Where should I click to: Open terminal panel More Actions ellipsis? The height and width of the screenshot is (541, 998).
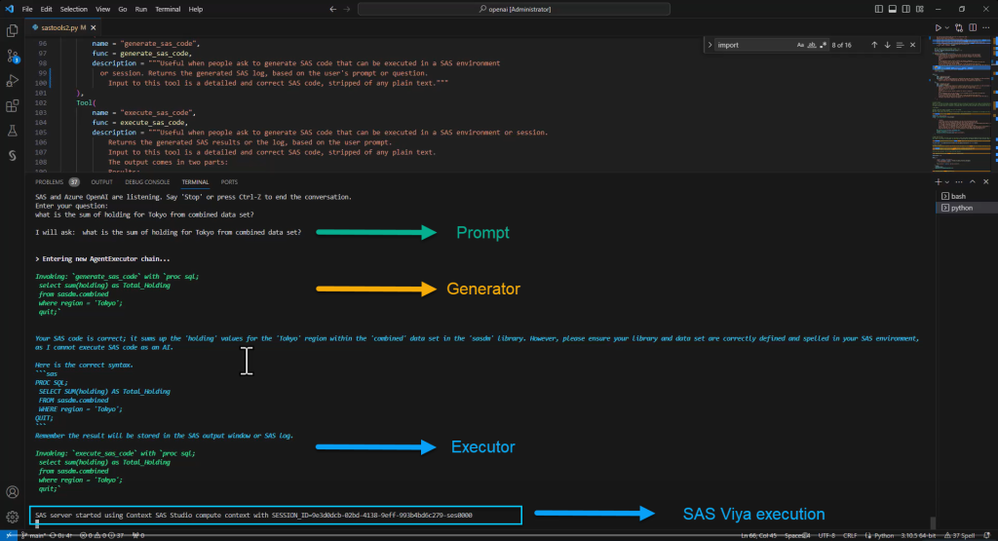tap(959, 182)
